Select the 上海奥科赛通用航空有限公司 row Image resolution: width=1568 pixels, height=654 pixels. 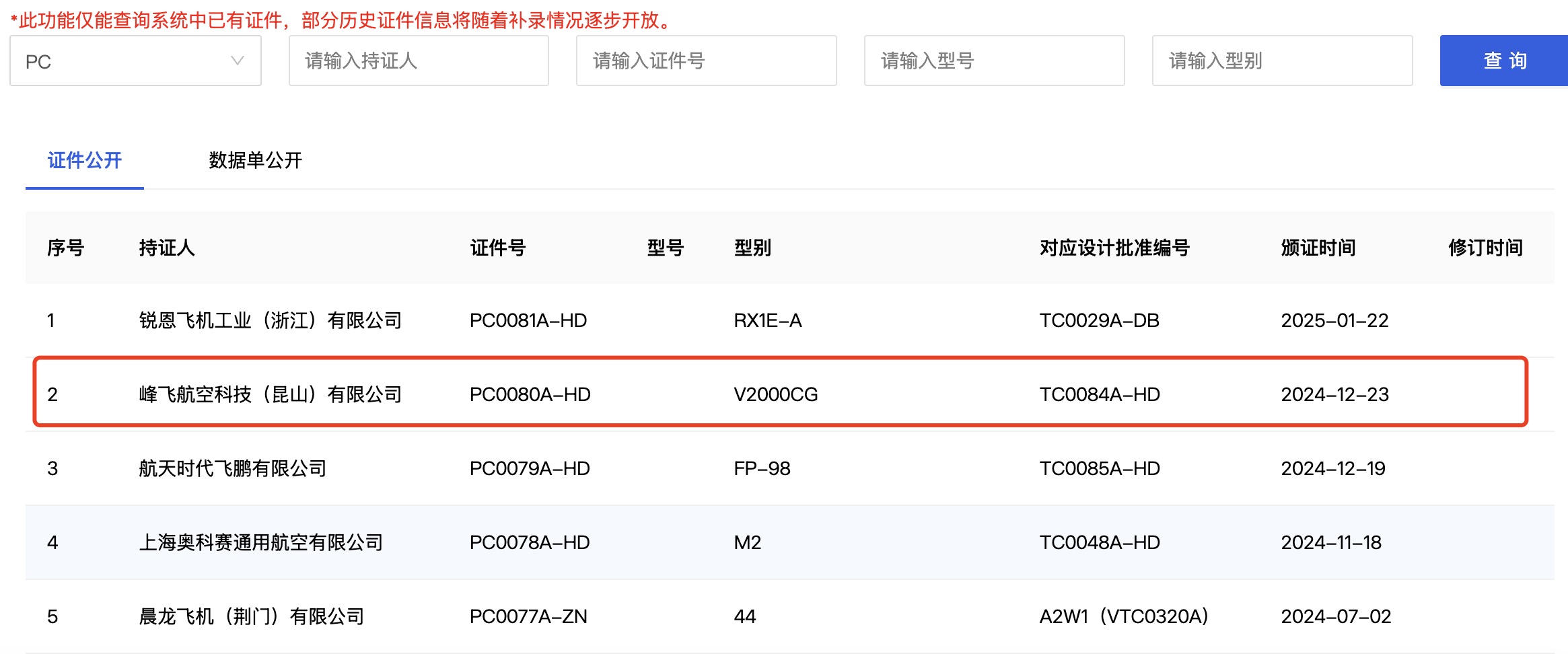point(260,543)
